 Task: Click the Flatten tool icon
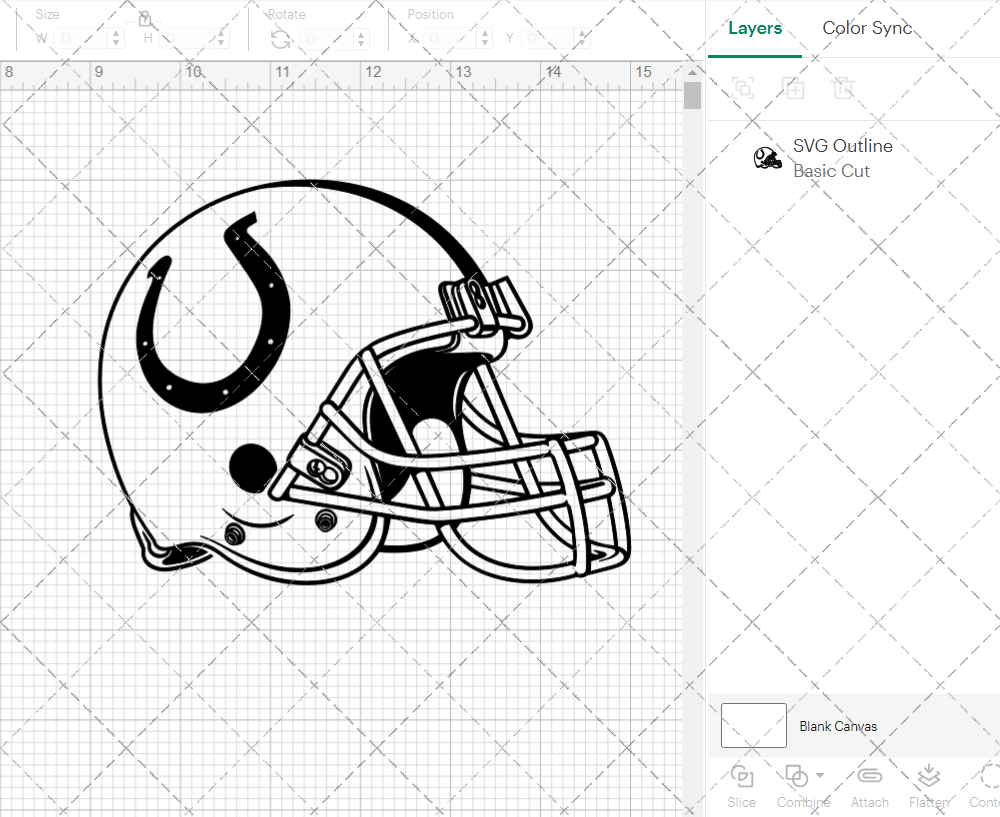click(x=928, y=777)
